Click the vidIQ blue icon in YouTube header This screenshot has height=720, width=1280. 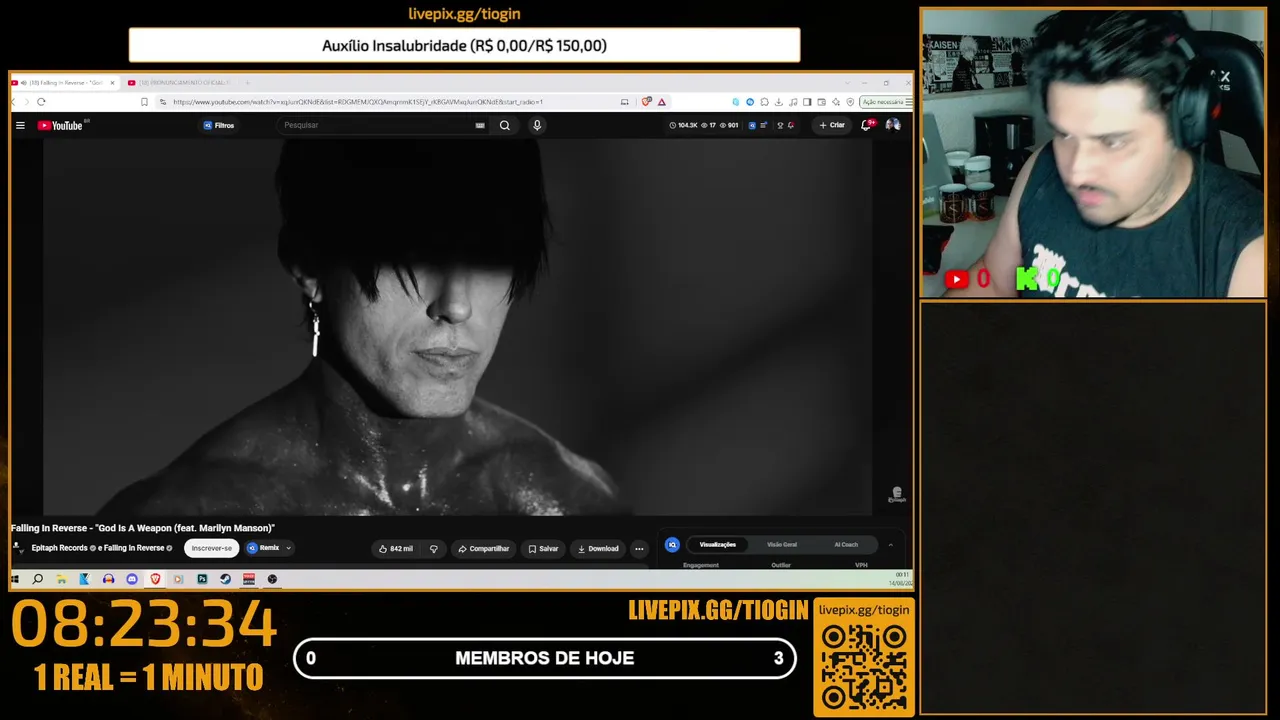click(x=752, y=125)
